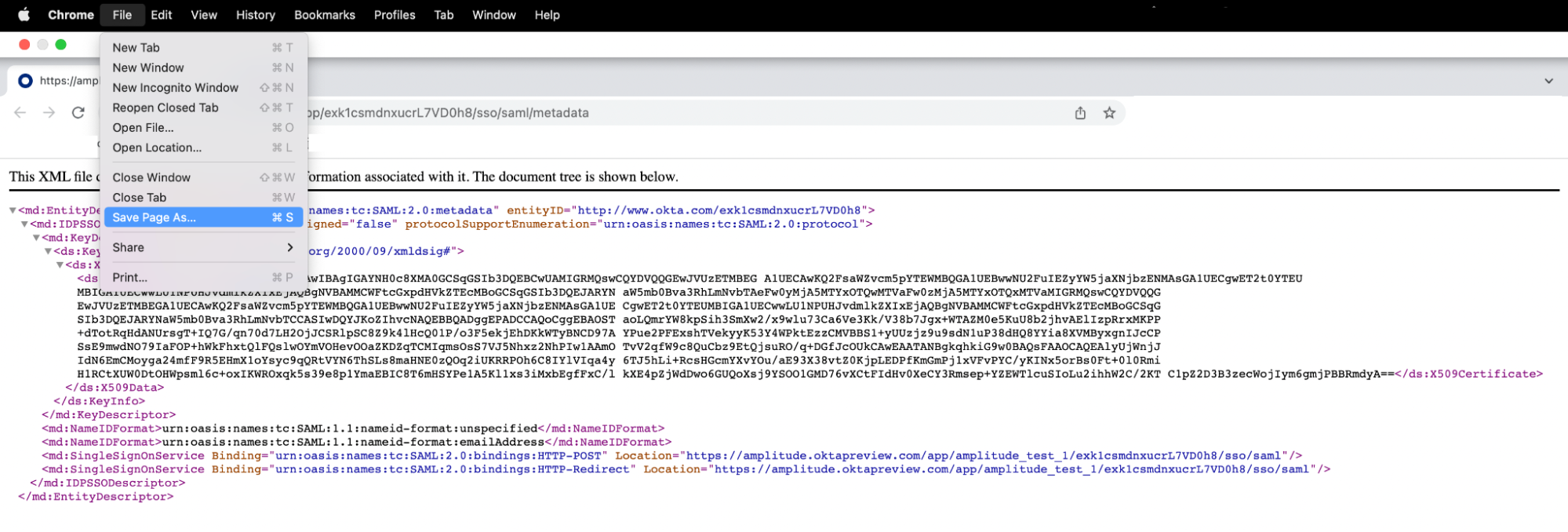Viewport: 1568px width, 532px height.
Task: Collapse the md:IDPSSODescriptor XML node
Action: [24, 224]
